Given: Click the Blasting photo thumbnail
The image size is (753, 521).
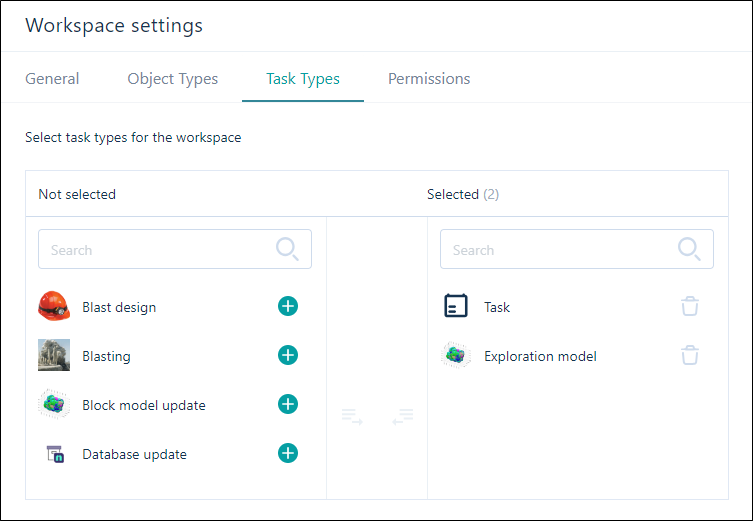Looking at the screenshot, I should click(x=54, y=355).
